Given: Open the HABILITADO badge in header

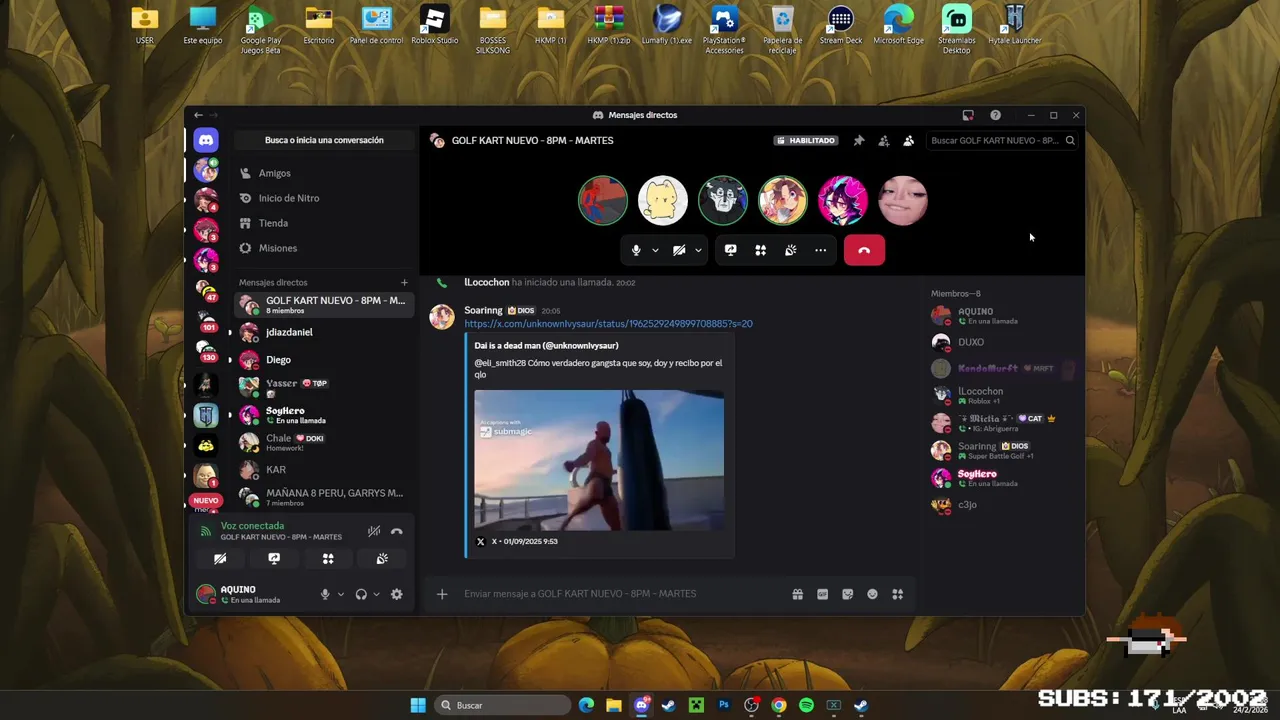Looking at the screenshot, I should click(806, 141).
